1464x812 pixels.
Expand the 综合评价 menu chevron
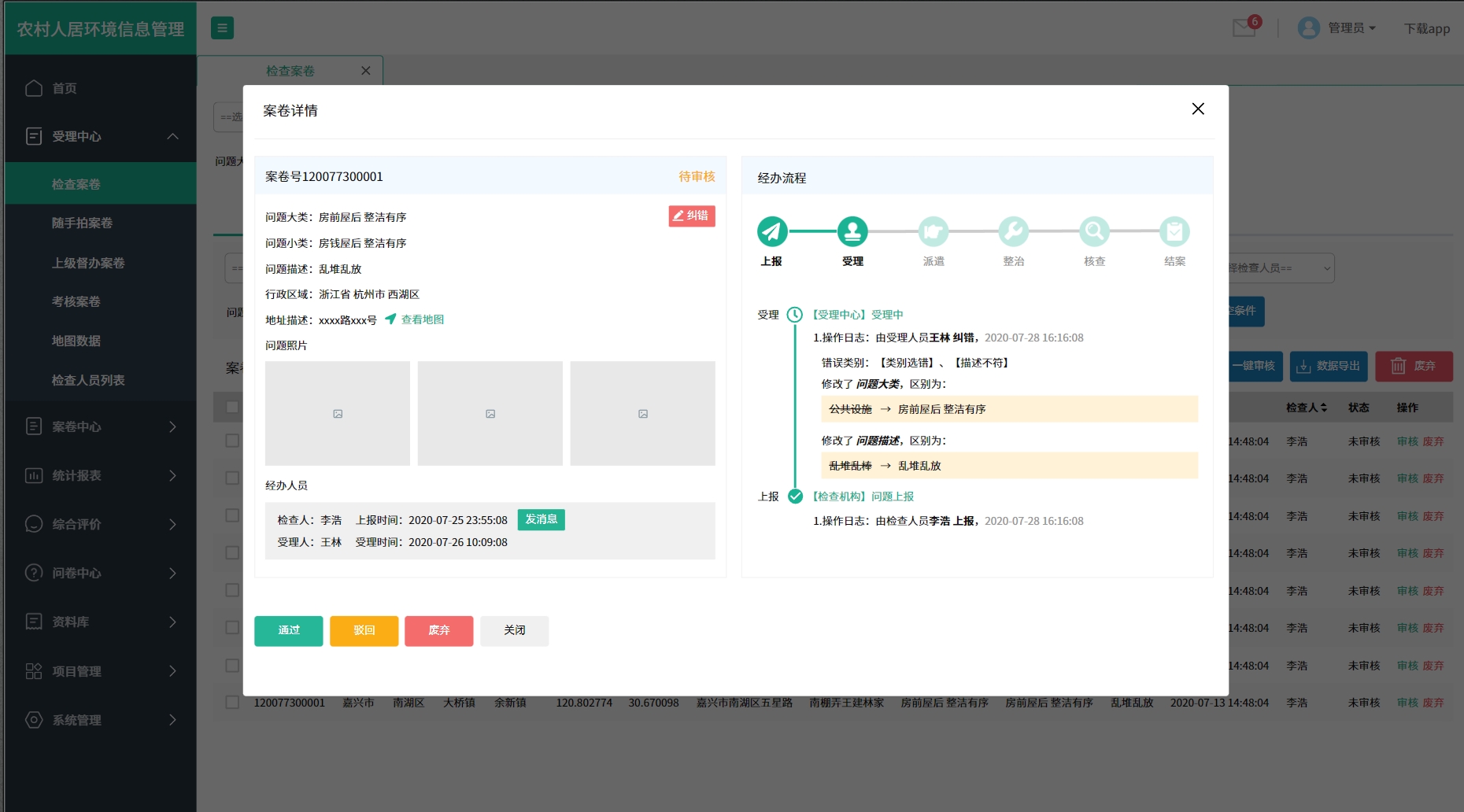coord(172,524)
